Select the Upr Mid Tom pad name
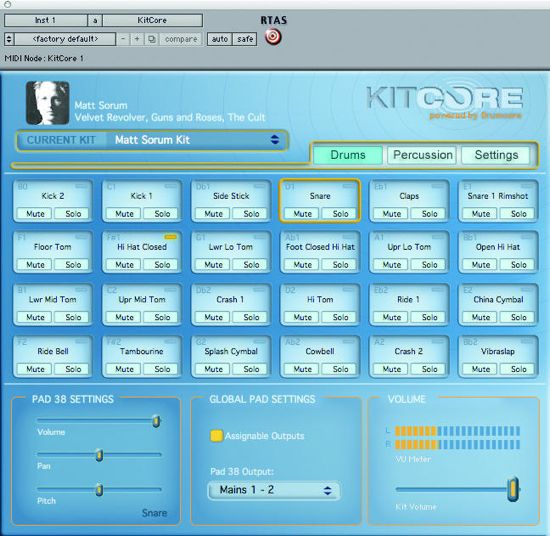Image resolution: width=550 pixels, height=536 pixels. click(142, 300)
